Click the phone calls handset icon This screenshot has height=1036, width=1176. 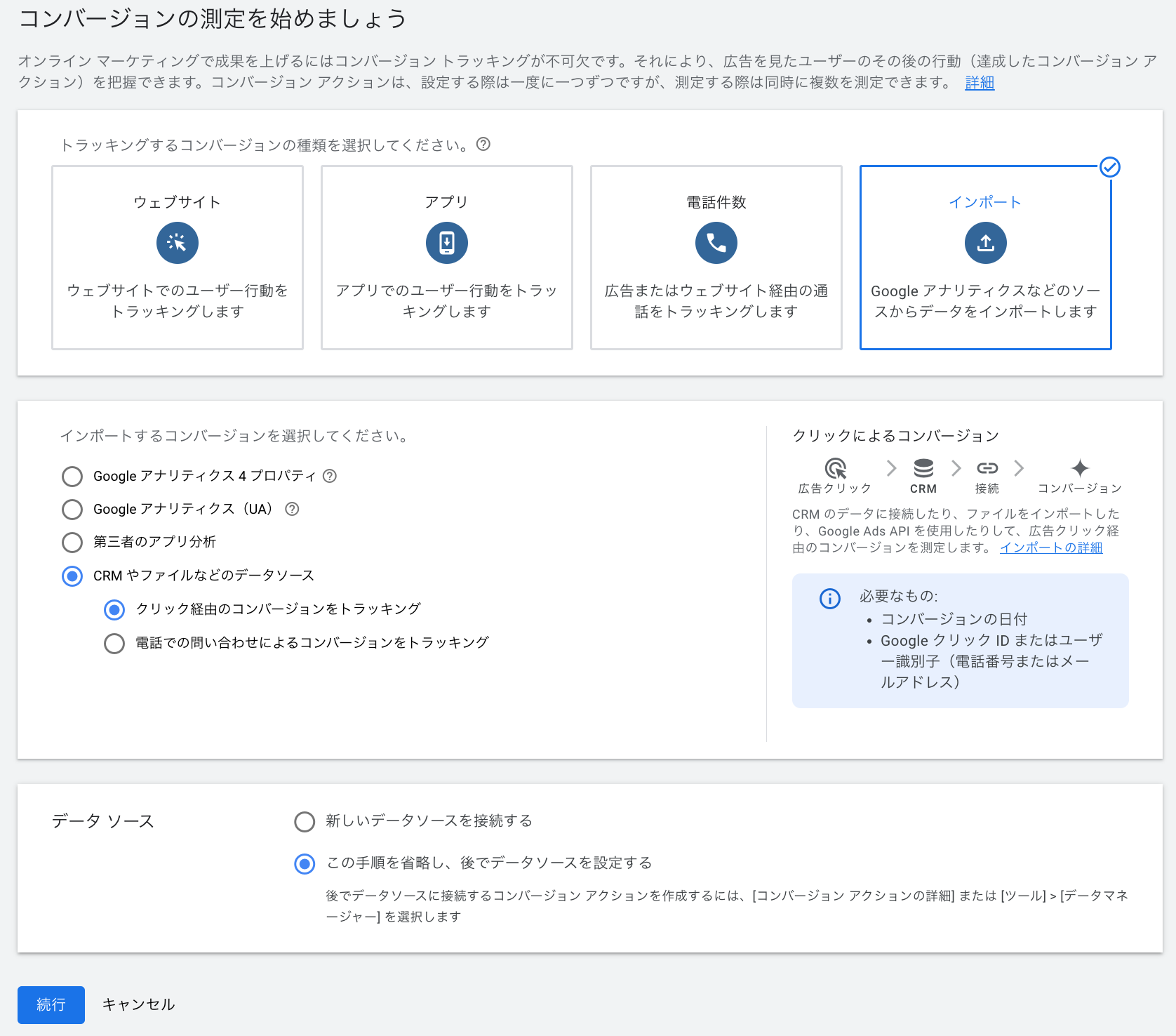click(716, 243)
